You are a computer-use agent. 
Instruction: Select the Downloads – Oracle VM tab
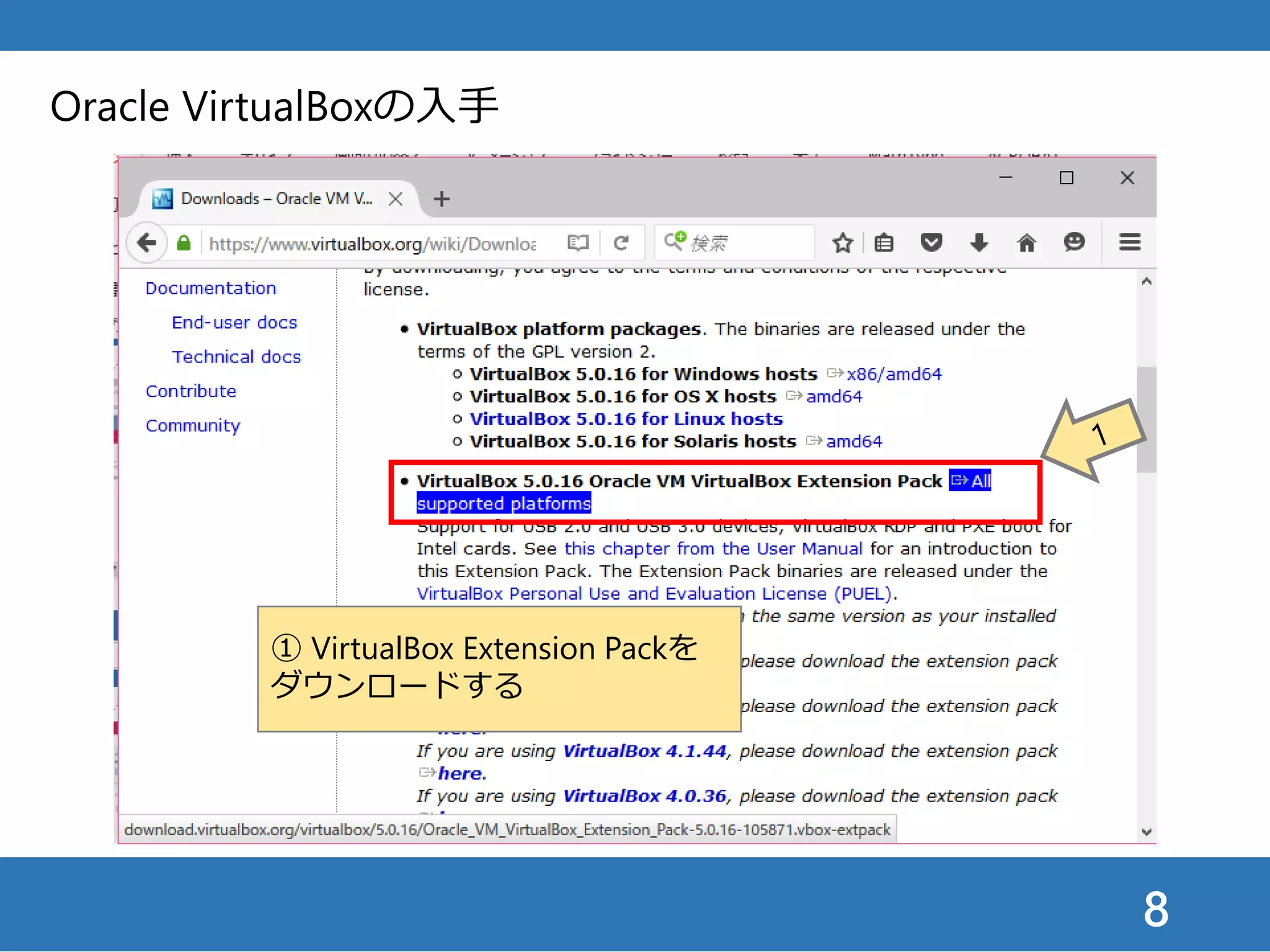276,199
